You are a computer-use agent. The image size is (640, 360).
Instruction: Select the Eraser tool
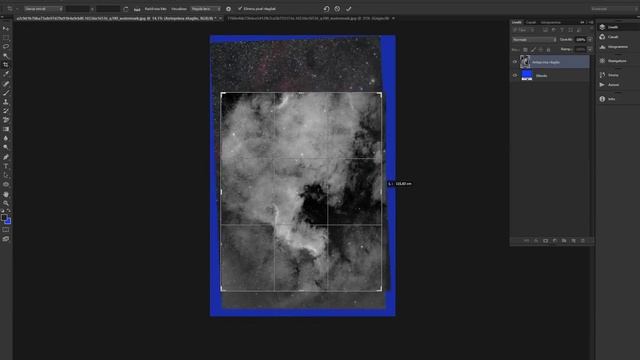click(6, 120)
